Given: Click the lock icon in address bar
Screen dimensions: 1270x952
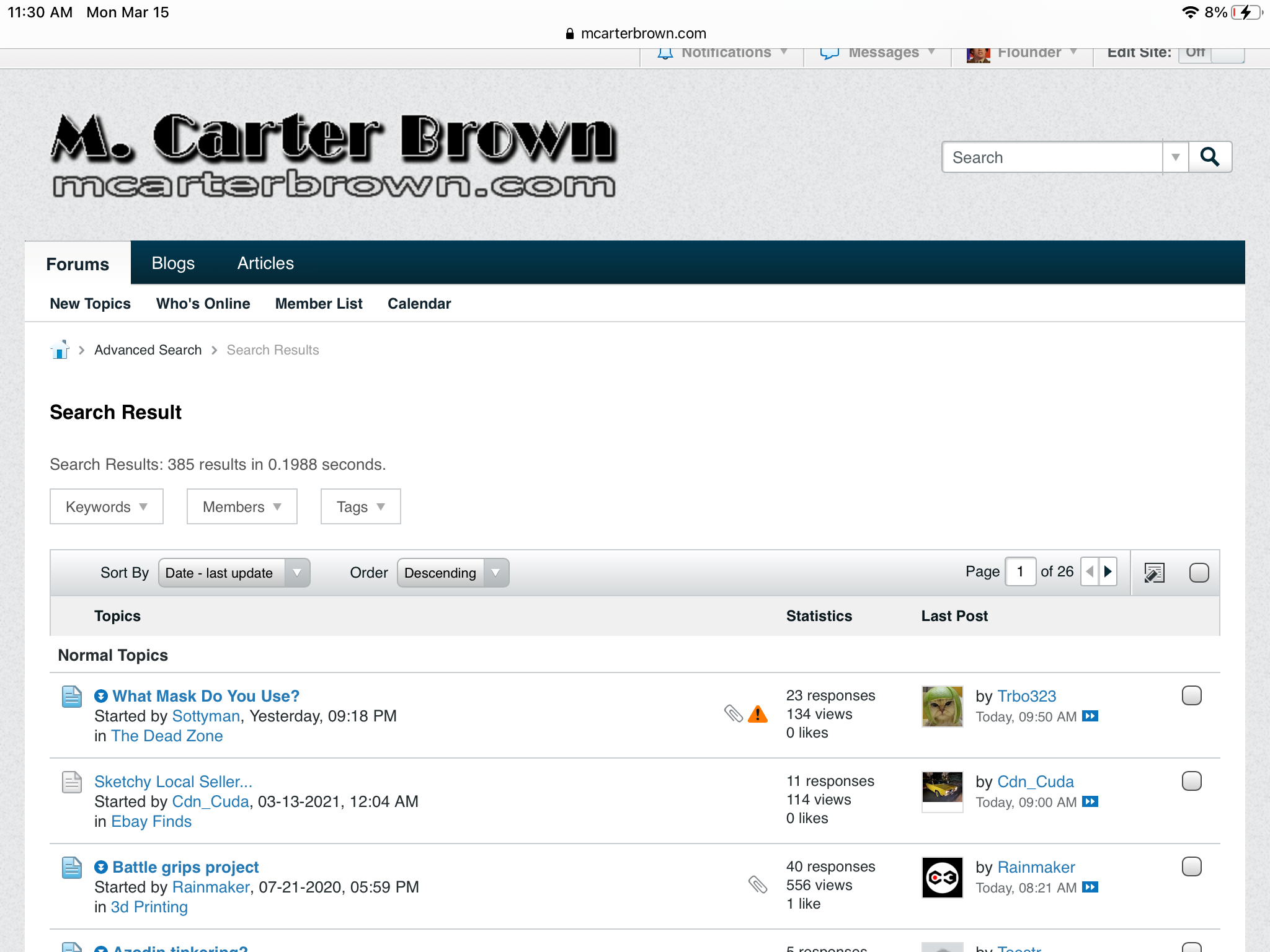Looking at the screenshot, I should tap(570, 33).
